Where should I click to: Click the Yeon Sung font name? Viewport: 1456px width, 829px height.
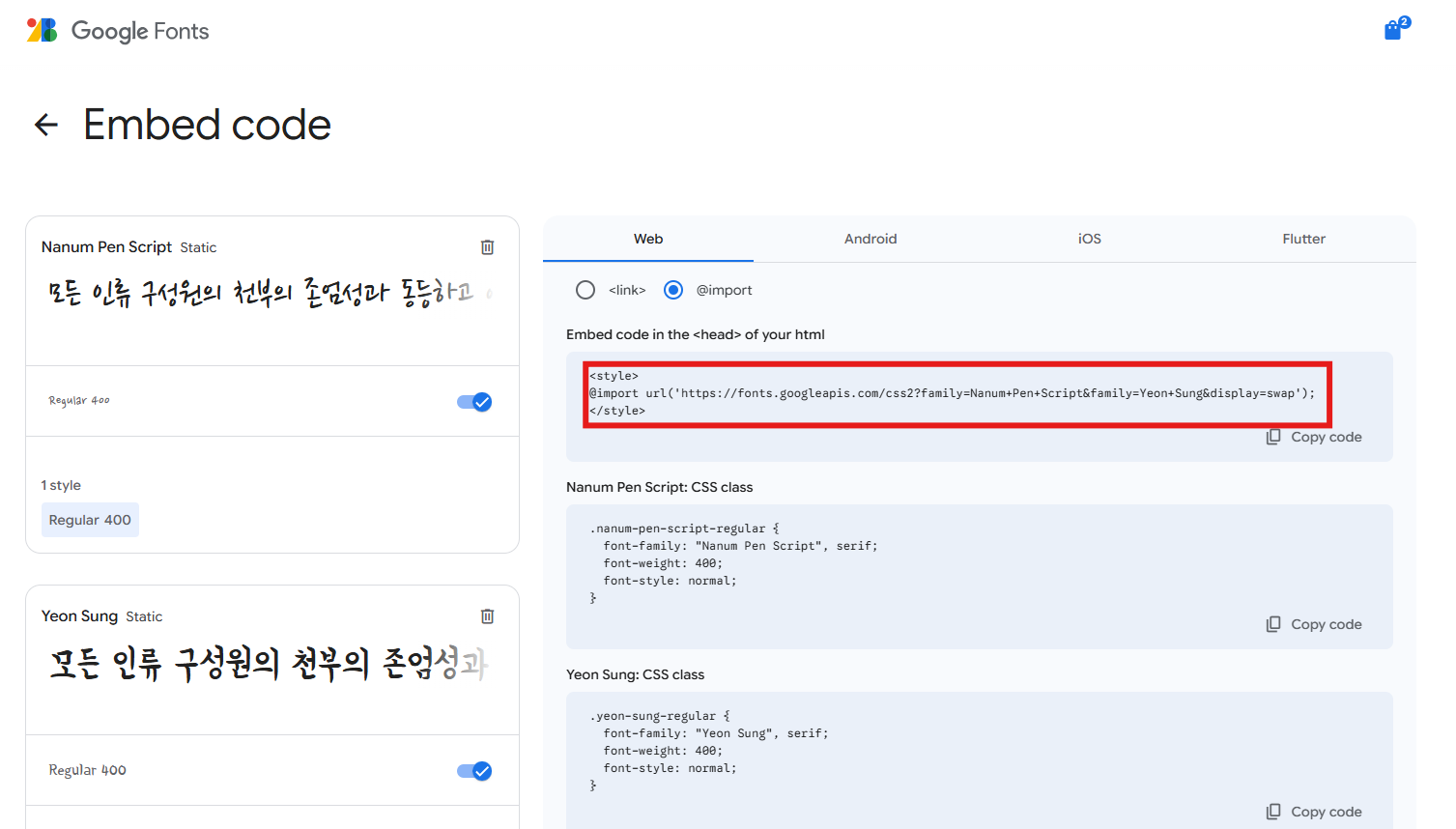(x=79, y=616)
